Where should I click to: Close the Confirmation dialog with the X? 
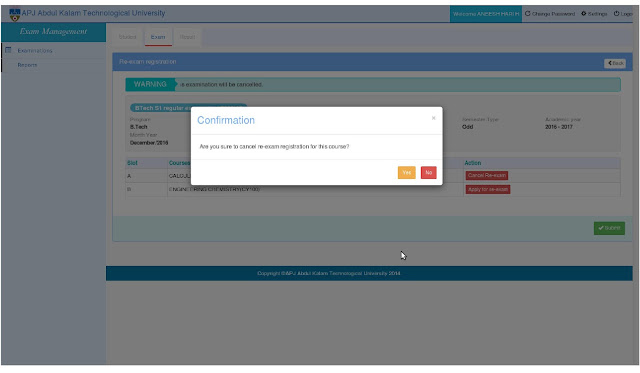(x=433, y=118)
